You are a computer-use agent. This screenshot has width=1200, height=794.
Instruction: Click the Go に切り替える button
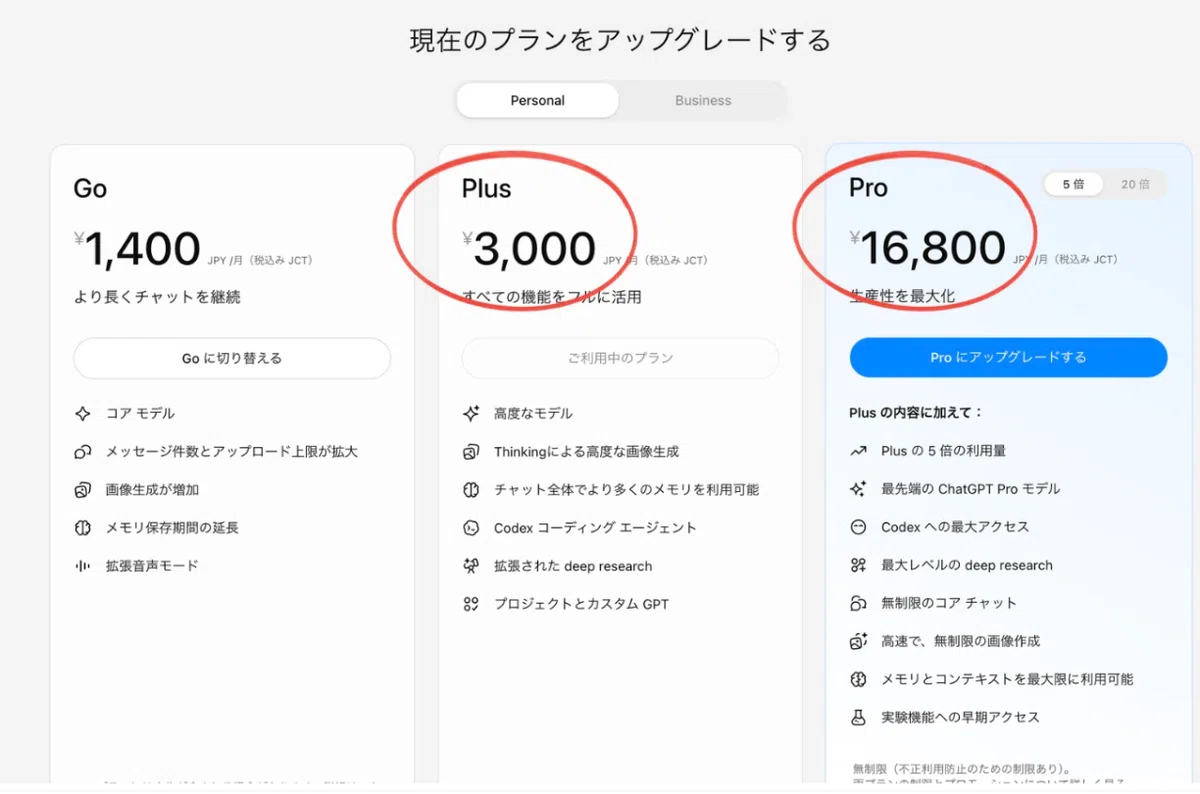(x=232, y=358)
